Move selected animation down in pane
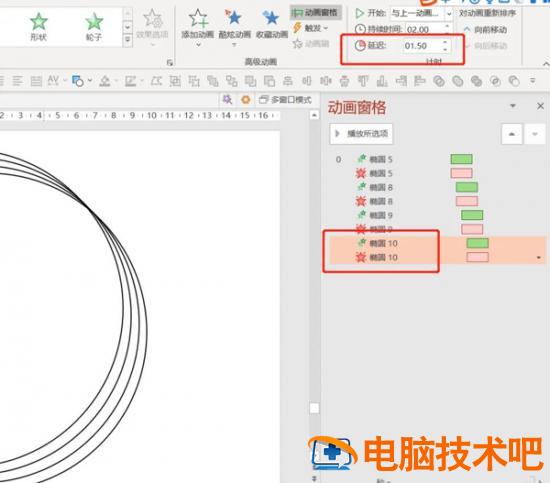 535,134
